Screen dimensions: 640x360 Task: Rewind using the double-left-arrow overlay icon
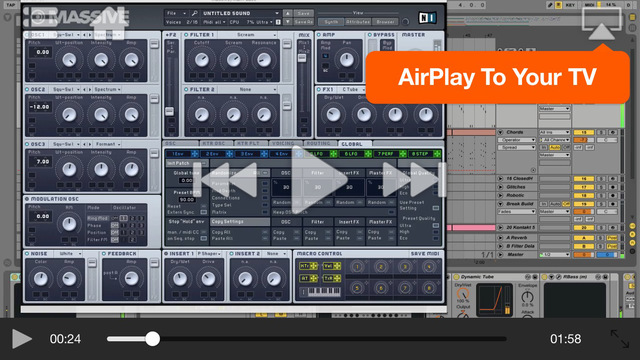[x=229, y=180]
